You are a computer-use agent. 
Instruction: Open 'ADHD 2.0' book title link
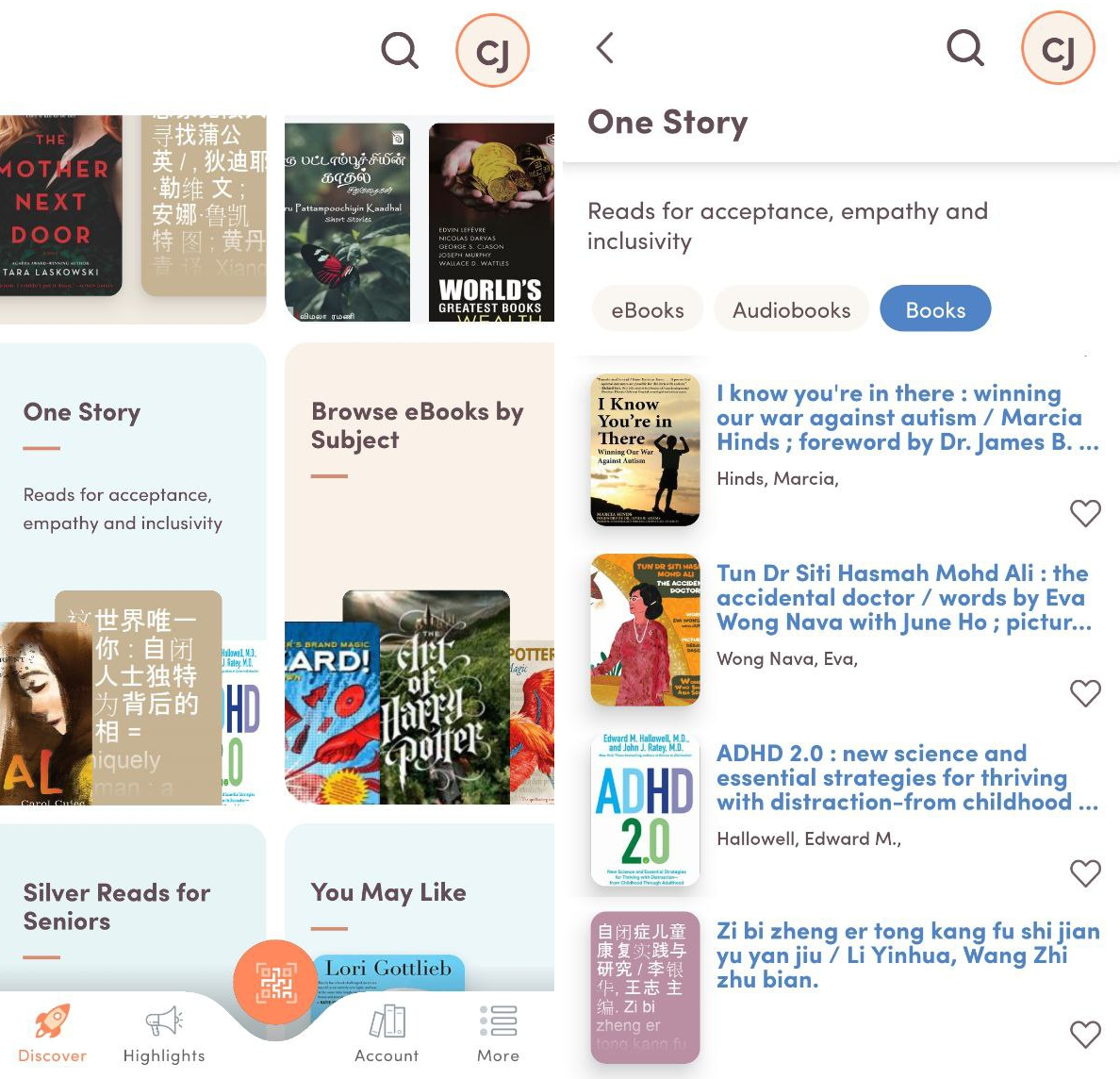[906, 777]
